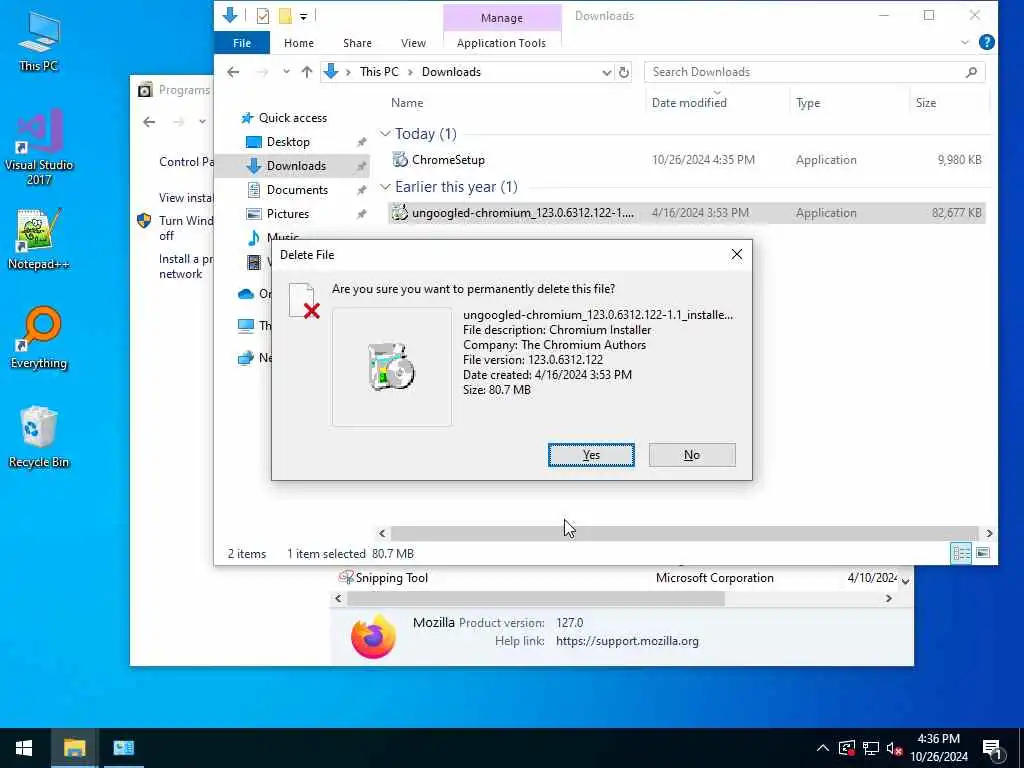This screenshot has height=768, width=1024.
Task: Select Documents in navigation pane
Action: click(x=297, y=190)
